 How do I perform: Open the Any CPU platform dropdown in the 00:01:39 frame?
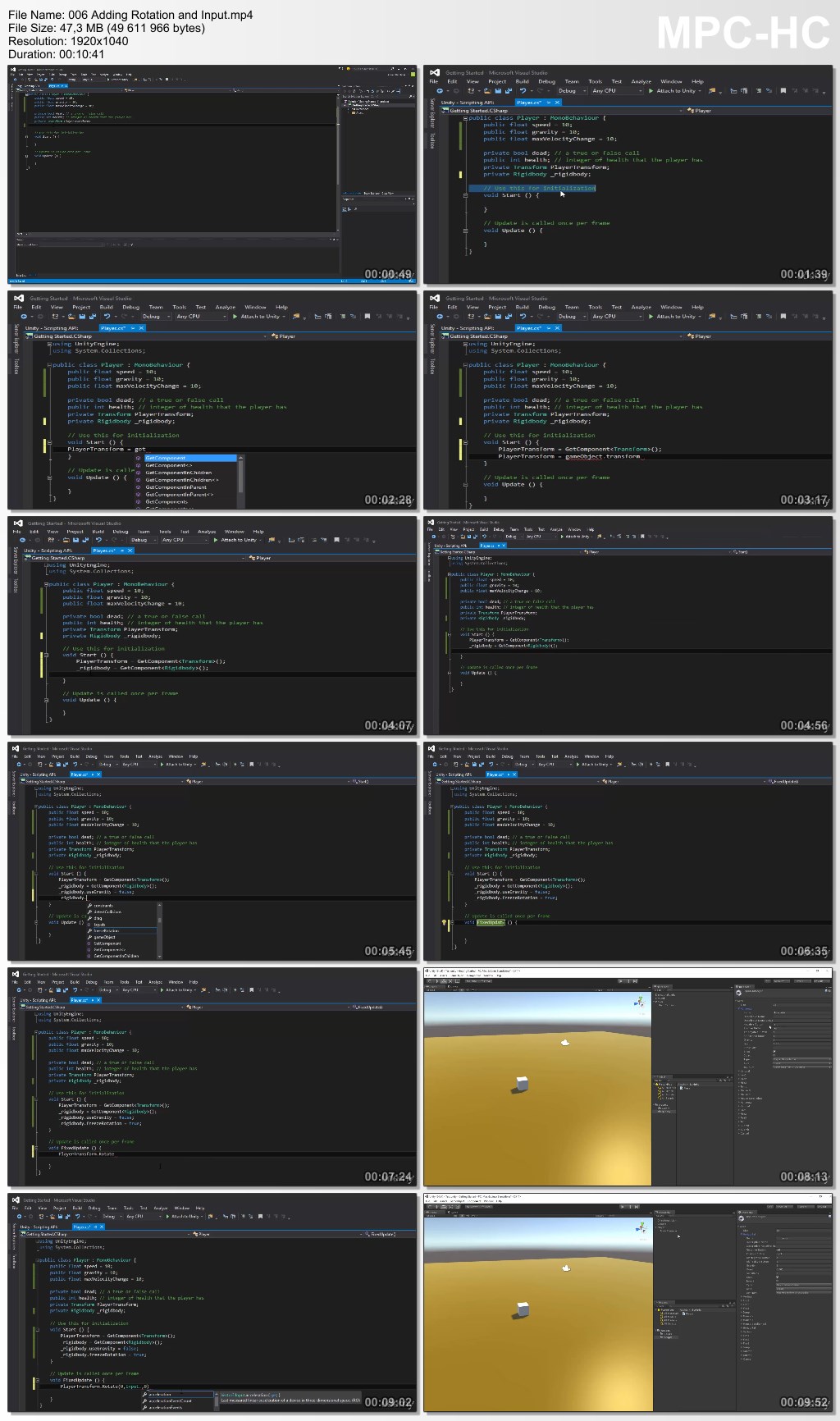(617, 91)
